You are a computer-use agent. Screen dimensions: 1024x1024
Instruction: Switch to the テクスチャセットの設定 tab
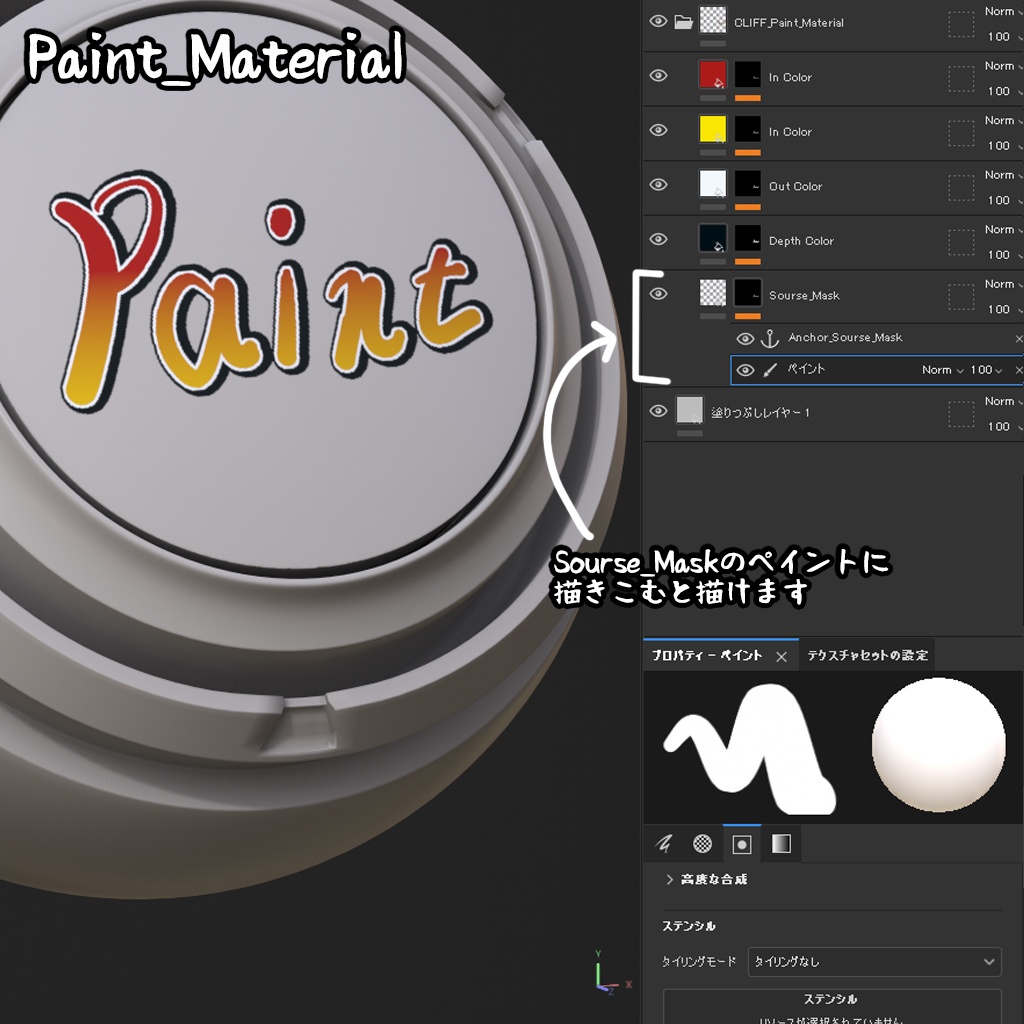pos(866,656)
